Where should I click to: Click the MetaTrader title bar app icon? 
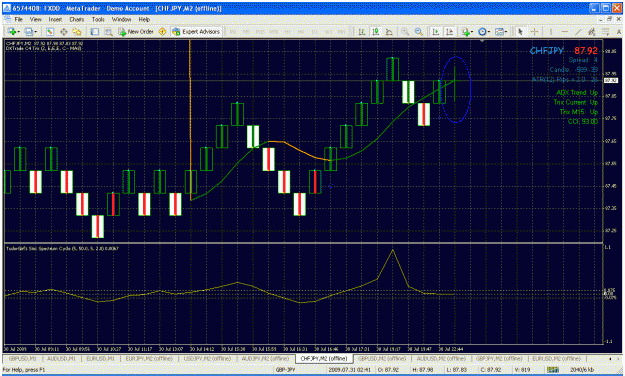tap(7, 8)
